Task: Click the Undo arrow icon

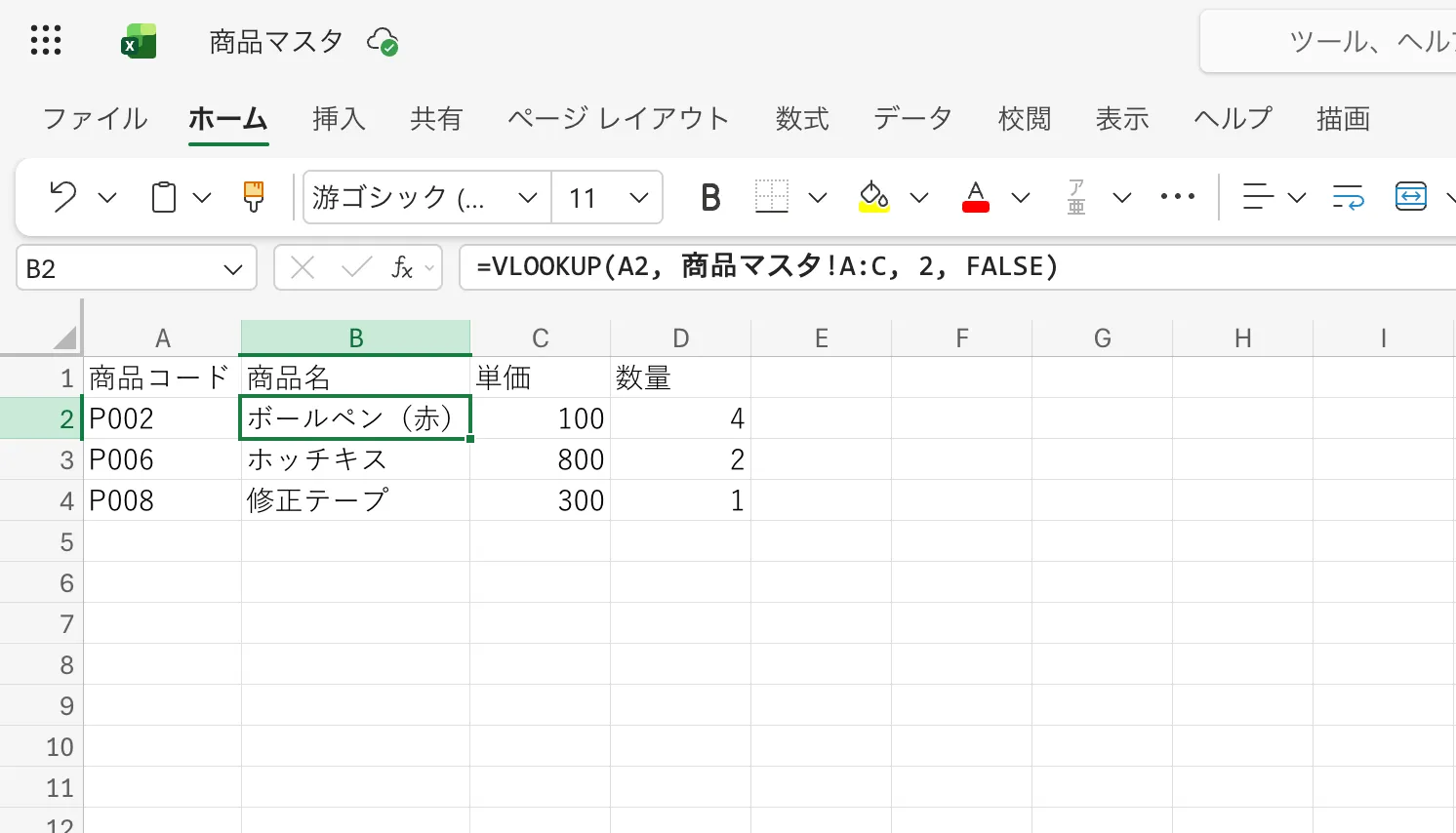Action: point(63,197)
